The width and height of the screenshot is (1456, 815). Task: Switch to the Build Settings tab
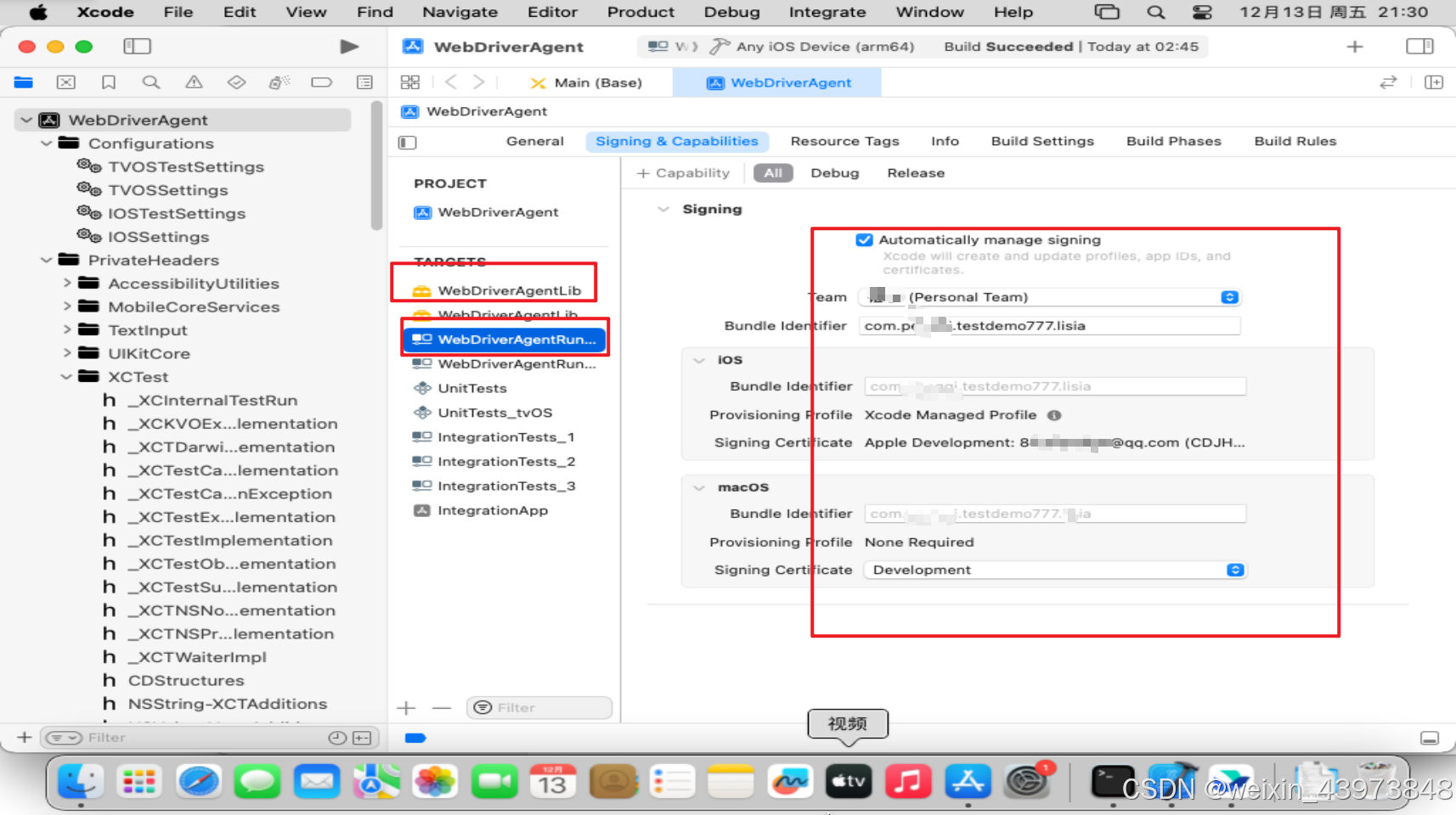point(1042,142)
